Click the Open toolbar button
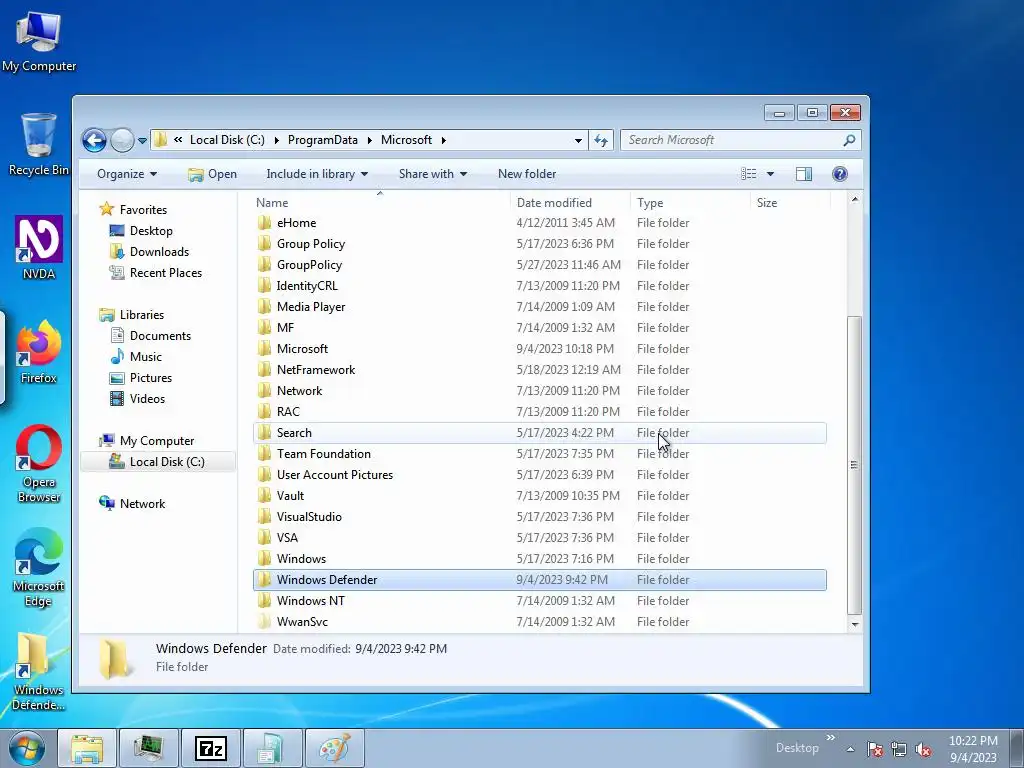Image resolution: width=1024 pixels, height=768 pixels. [212, 174]
